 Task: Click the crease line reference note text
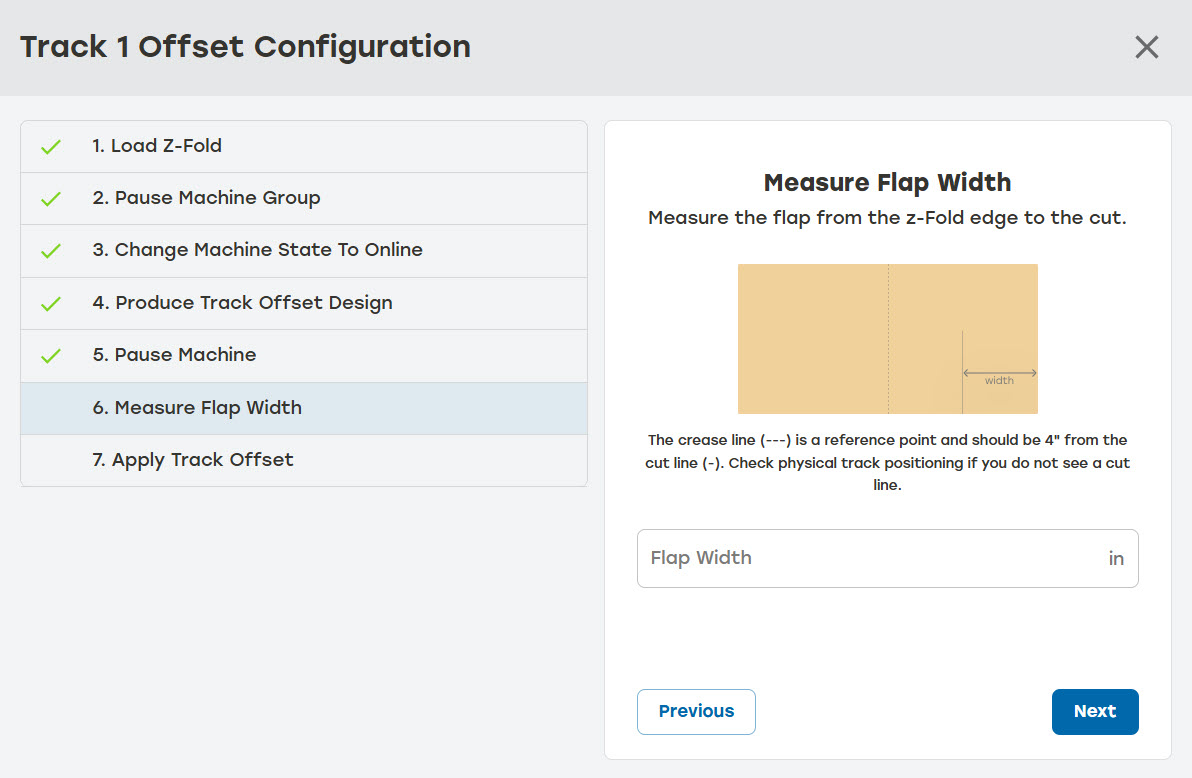click(x=887, y=462)
